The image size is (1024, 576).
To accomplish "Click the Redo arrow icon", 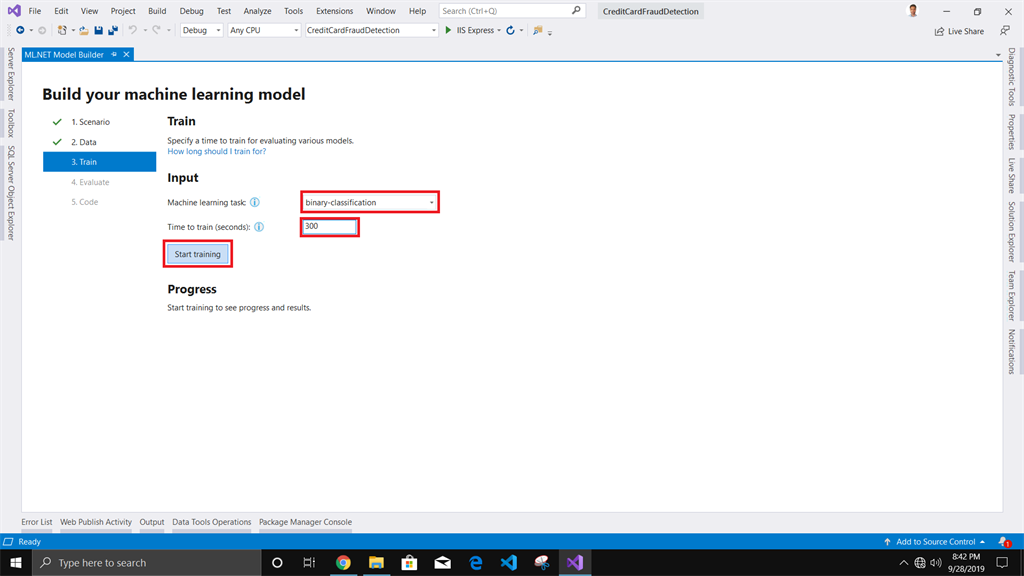I will tap(156, 30).
